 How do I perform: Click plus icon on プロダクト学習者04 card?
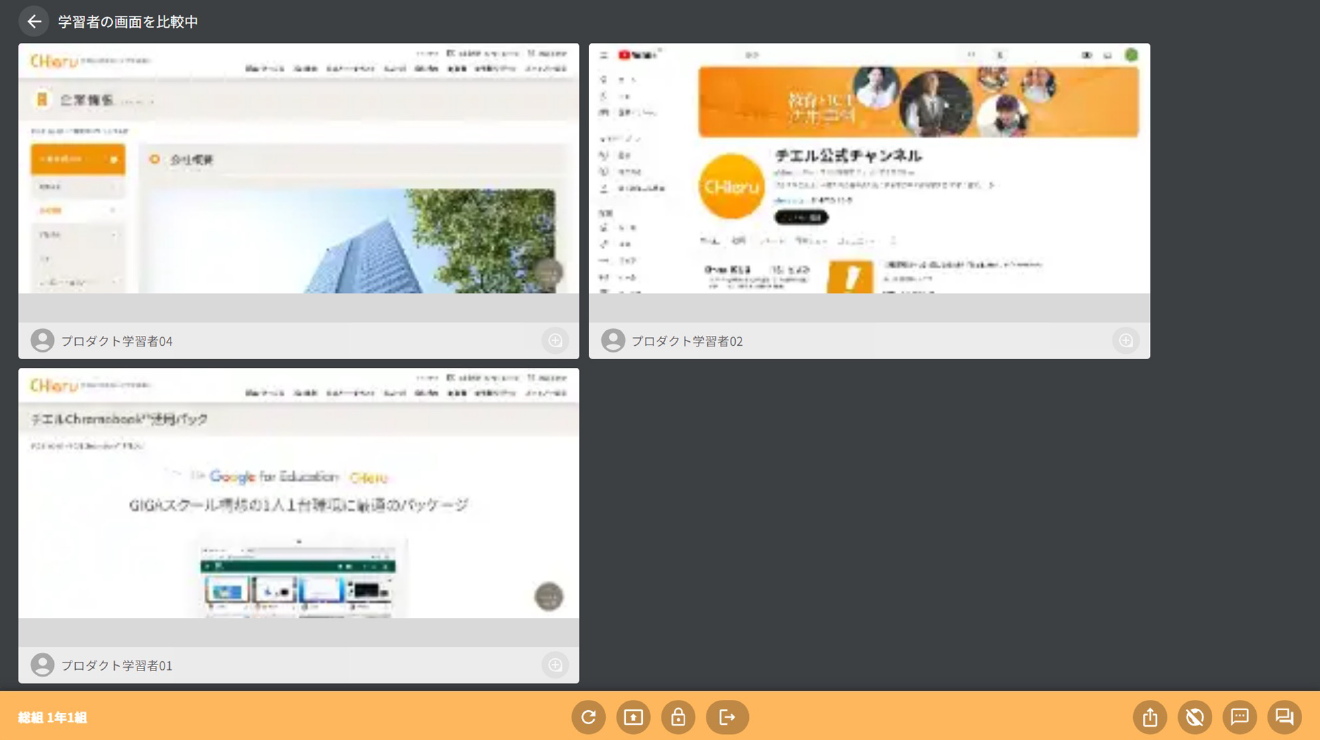[x=555, y=341]
